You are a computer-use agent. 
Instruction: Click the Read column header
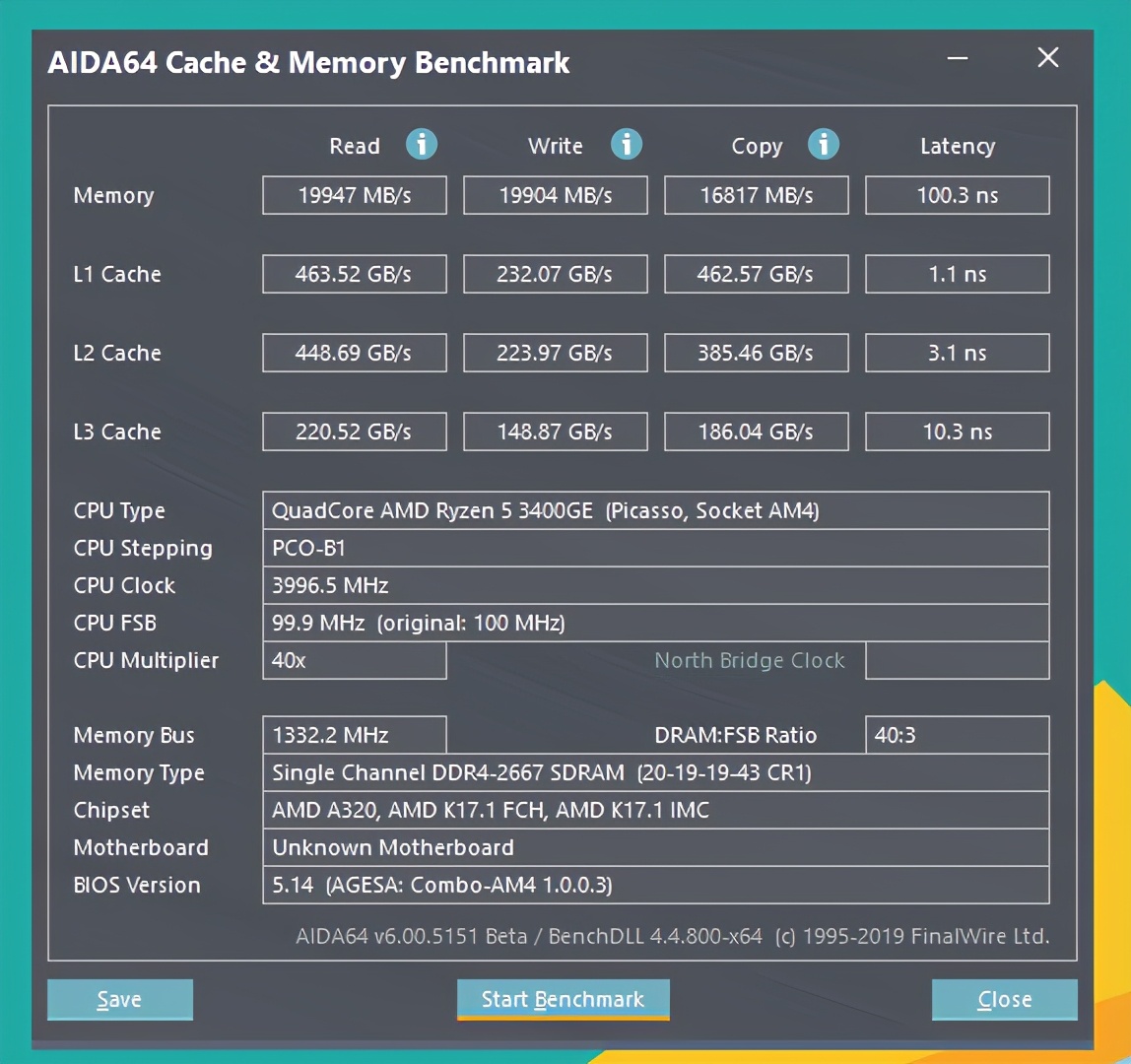point(354,146)
